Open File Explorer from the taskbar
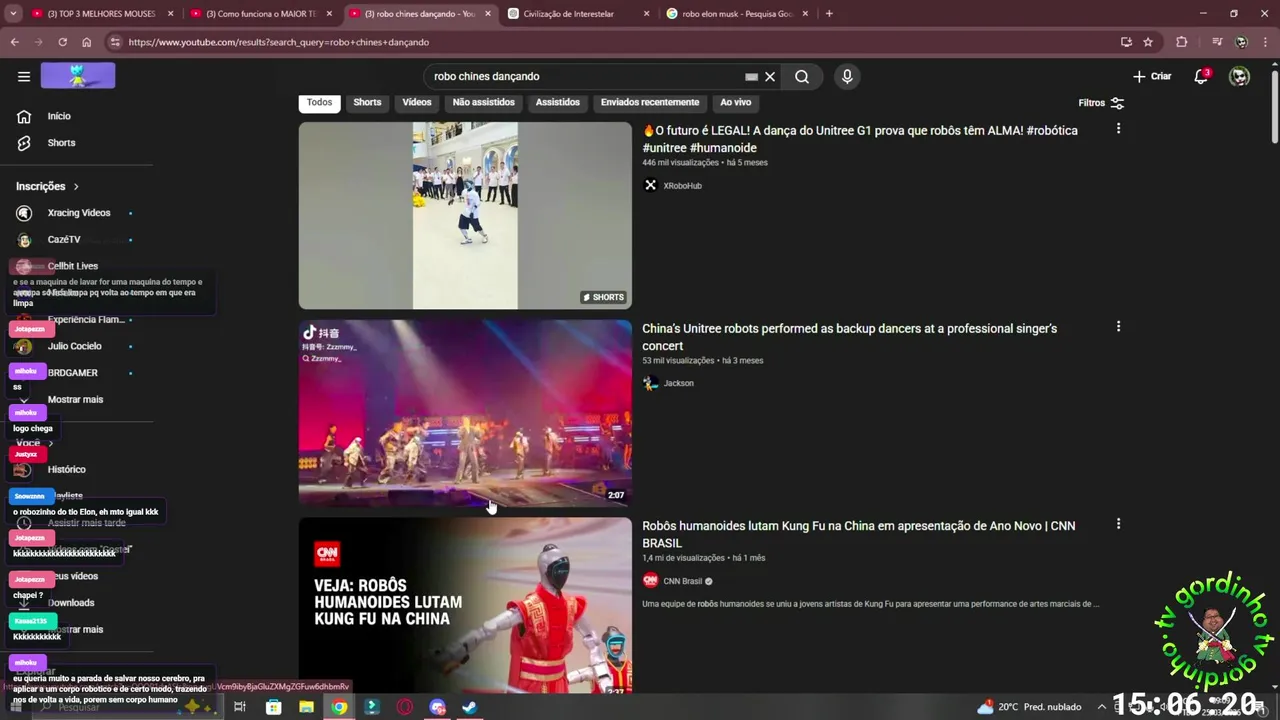Screen dimensions: 1280x720 307,707
